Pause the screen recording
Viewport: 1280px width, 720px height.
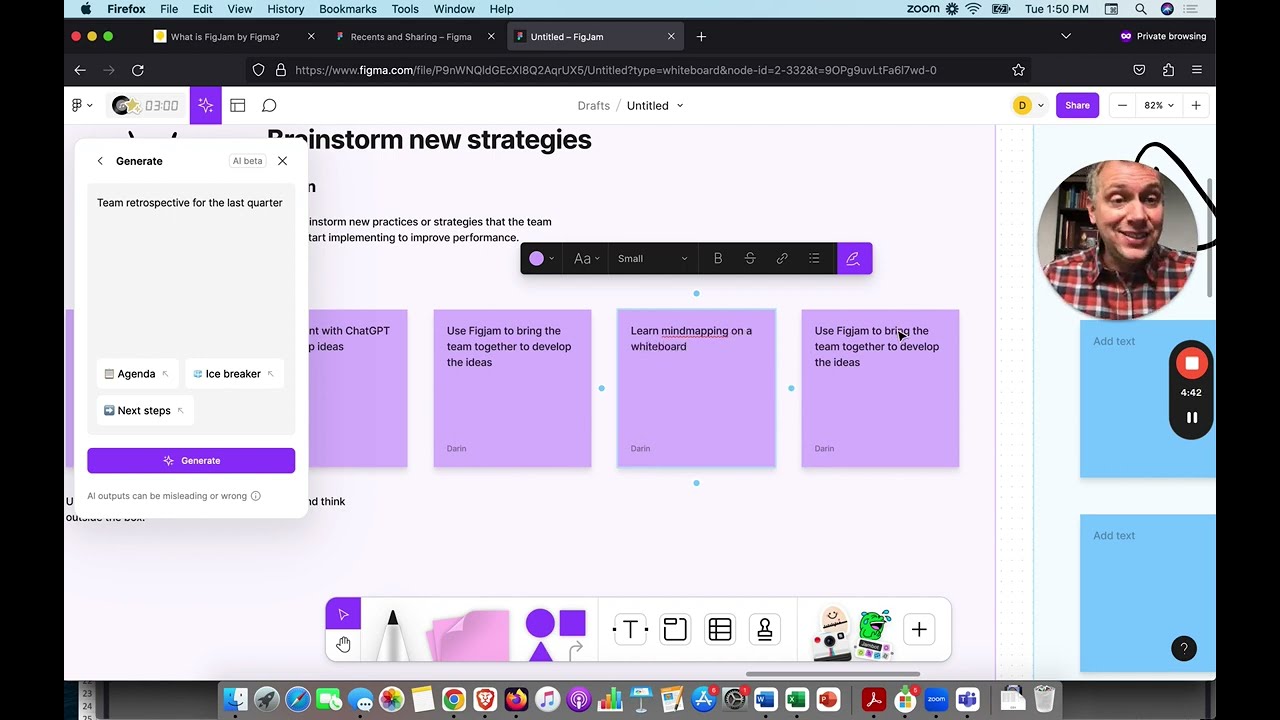point(1191,418)
